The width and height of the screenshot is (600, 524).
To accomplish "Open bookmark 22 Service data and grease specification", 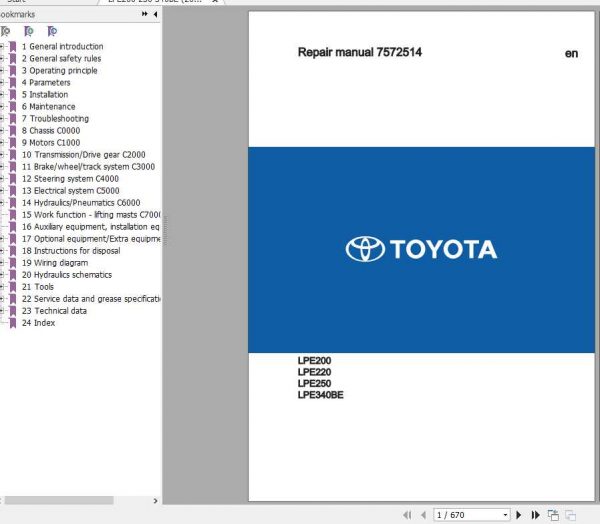I will point(91,299).
